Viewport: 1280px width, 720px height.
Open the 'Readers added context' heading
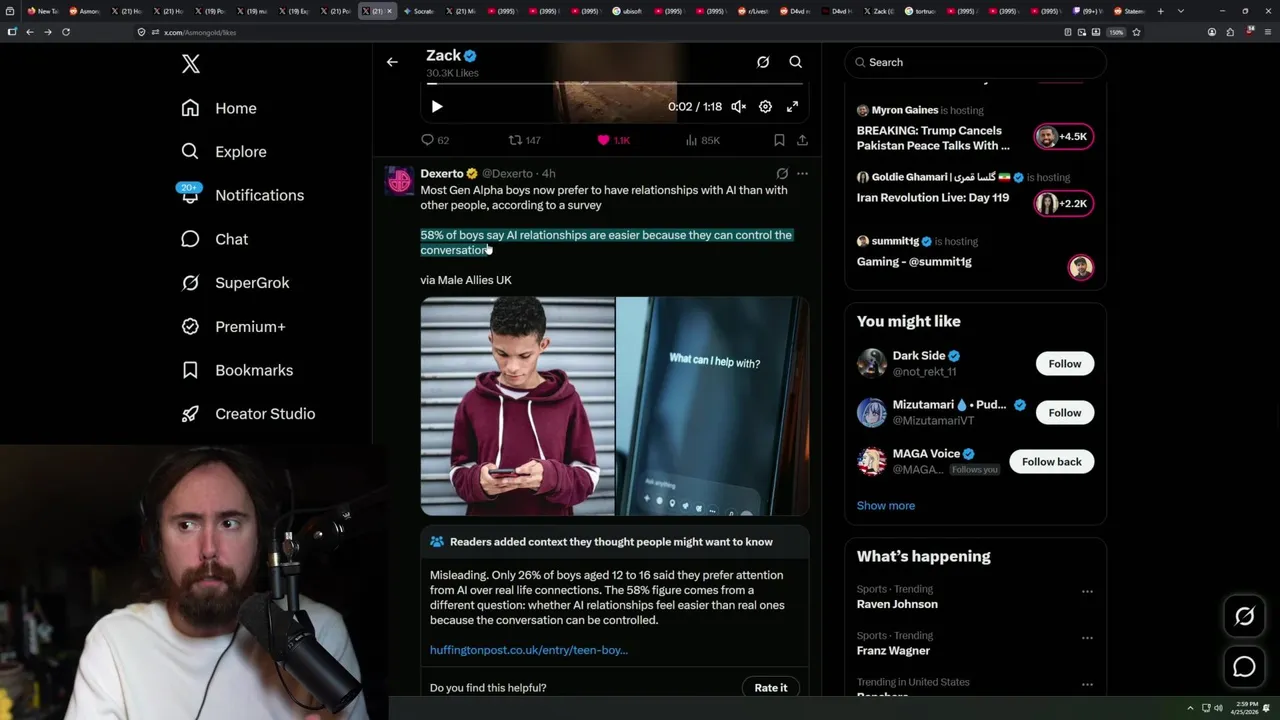point(611,542)
